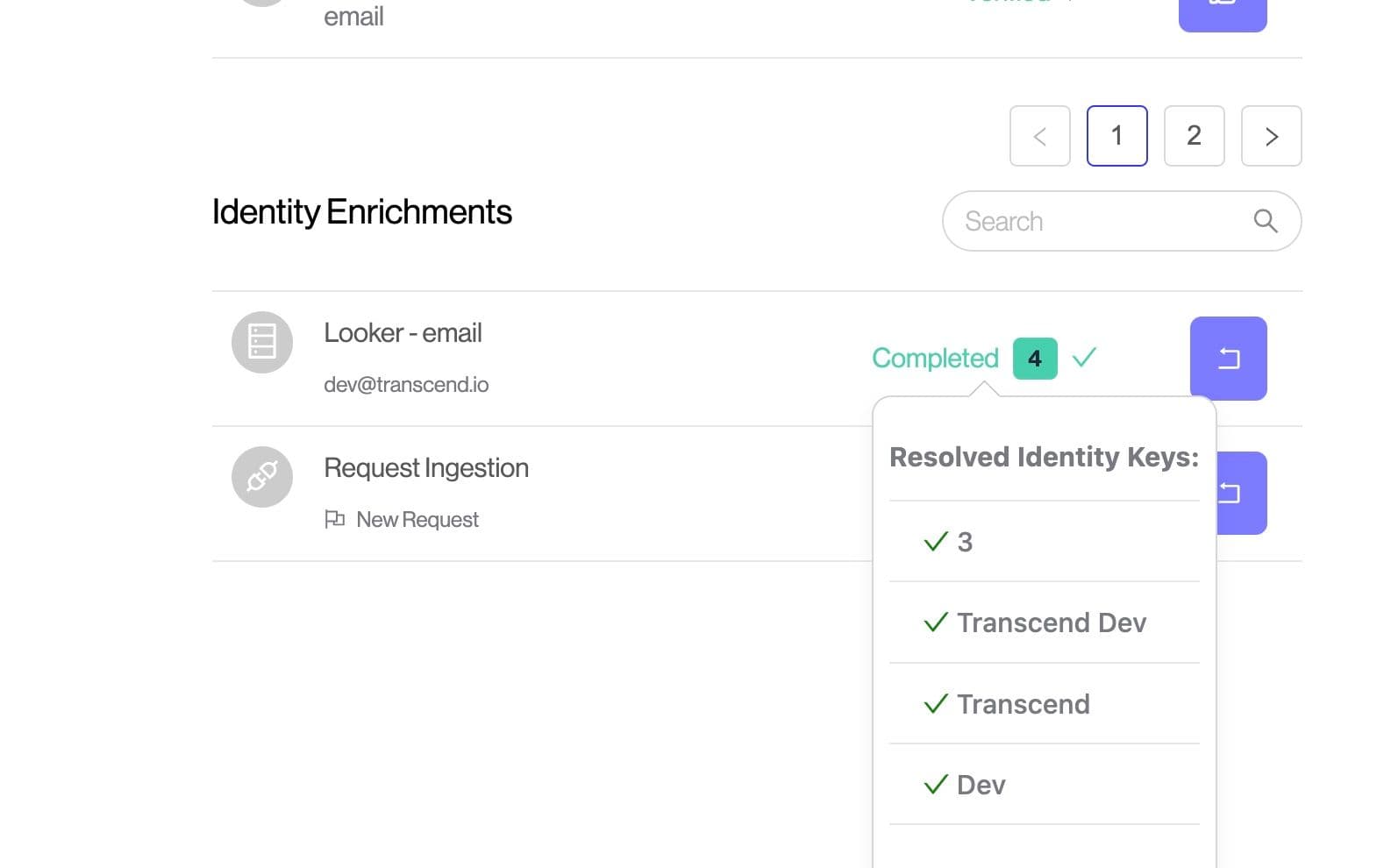Choose "Transcend" in resolved identity keys
The width and height of the screenshot is (1391, 868).
click(x=1023, y=704)
